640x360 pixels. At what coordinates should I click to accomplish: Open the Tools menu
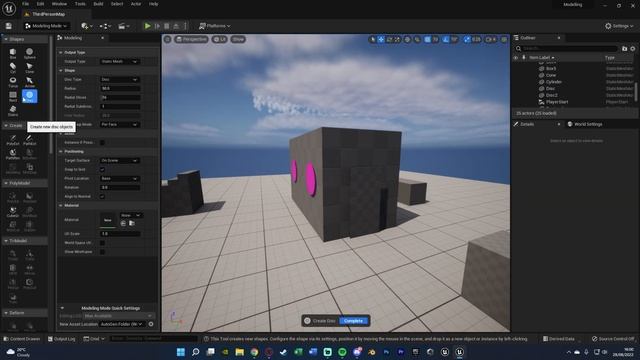click(x=80, y=4)
